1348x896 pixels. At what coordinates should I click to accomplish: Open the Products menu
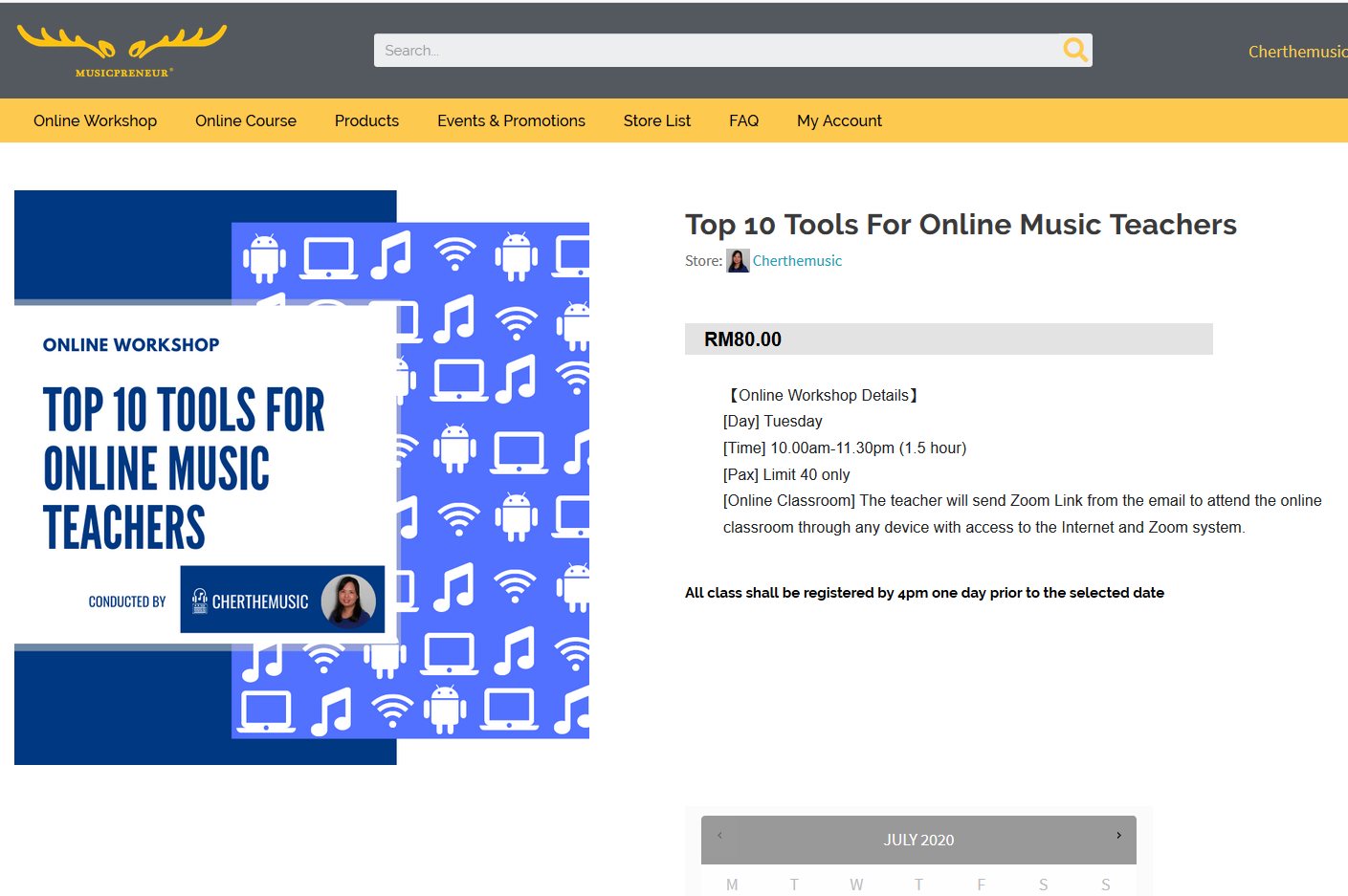[x=366, y=120]
